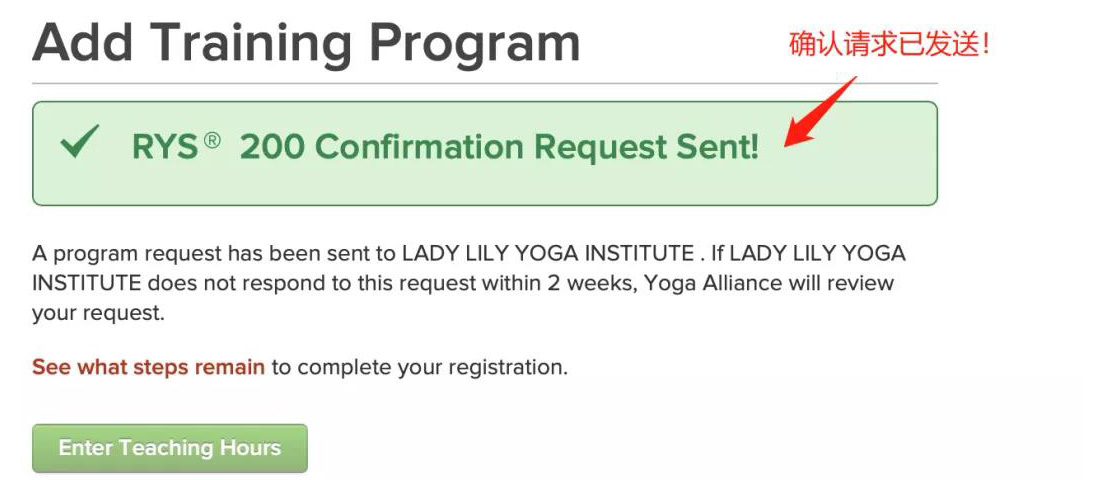Click the red Chinese annotation text
This screenshot has width=1098, height=480.
(889, 45)
